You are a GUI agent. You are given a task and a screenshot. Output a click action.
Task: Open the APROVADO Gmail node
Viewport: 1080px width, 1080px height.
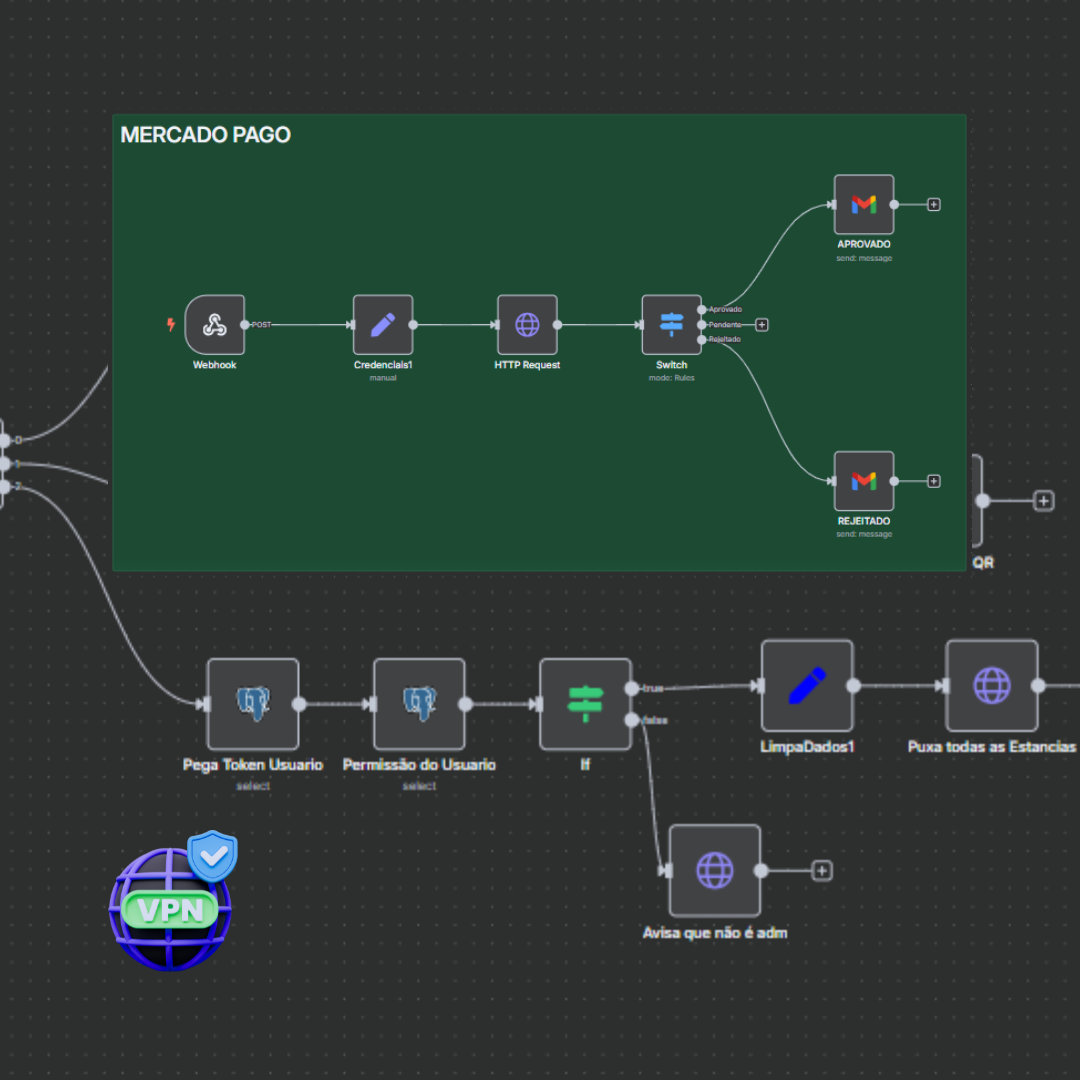coord(864,205)
